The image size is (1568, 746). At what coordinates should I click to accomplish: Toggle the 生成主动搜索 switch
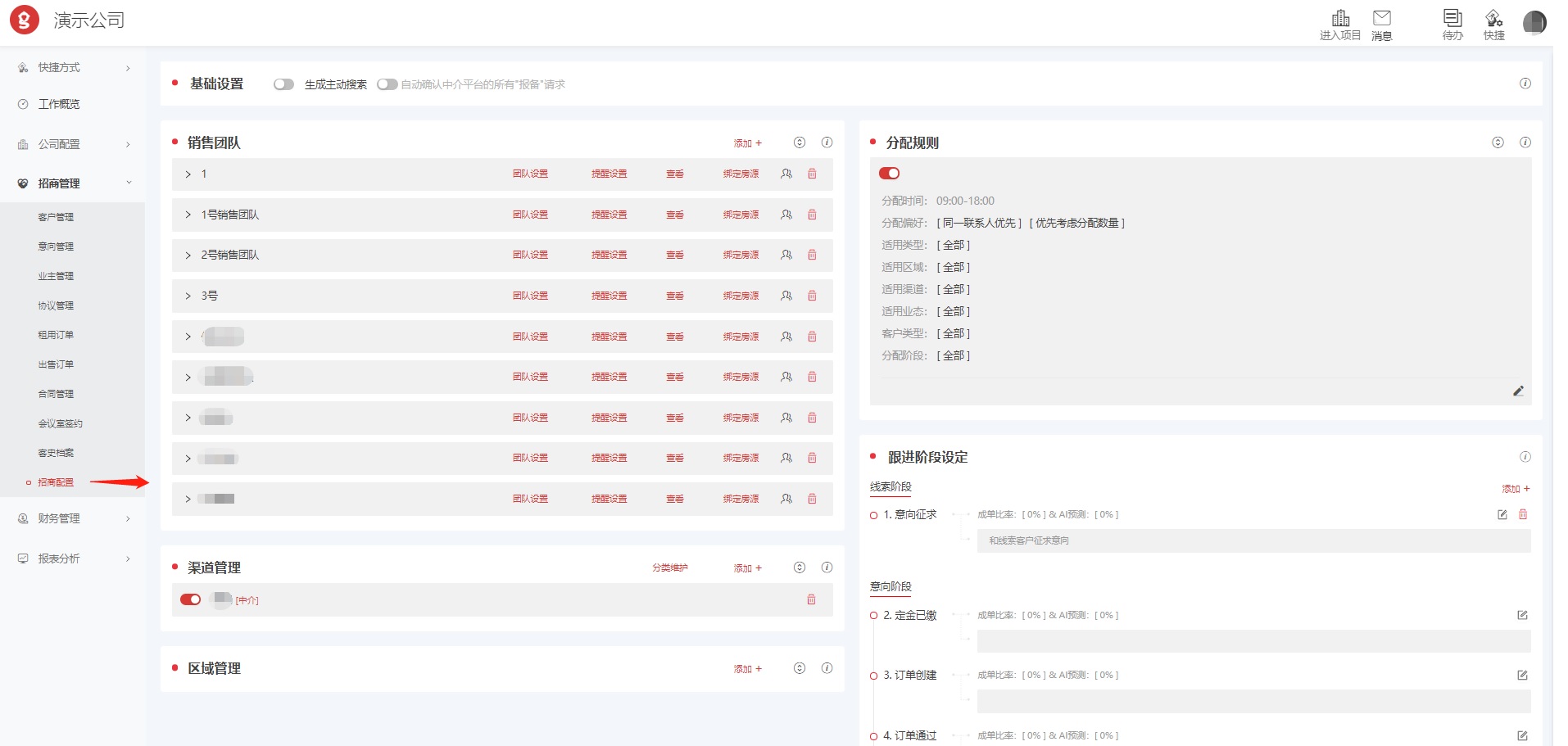point(283,84)
